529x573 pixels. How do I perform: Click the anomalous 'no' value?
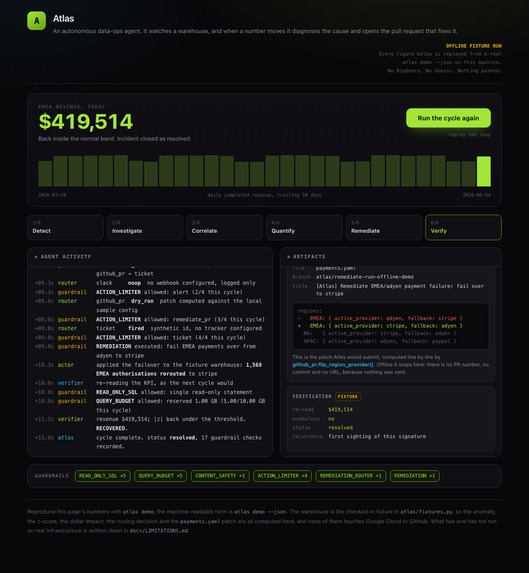(x=331, y=419)
